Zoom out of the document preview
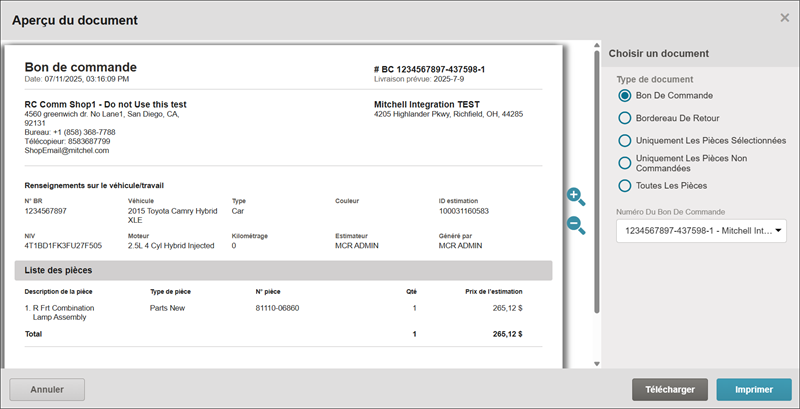Viewport: 800px width, 409px height. point(575,225)
